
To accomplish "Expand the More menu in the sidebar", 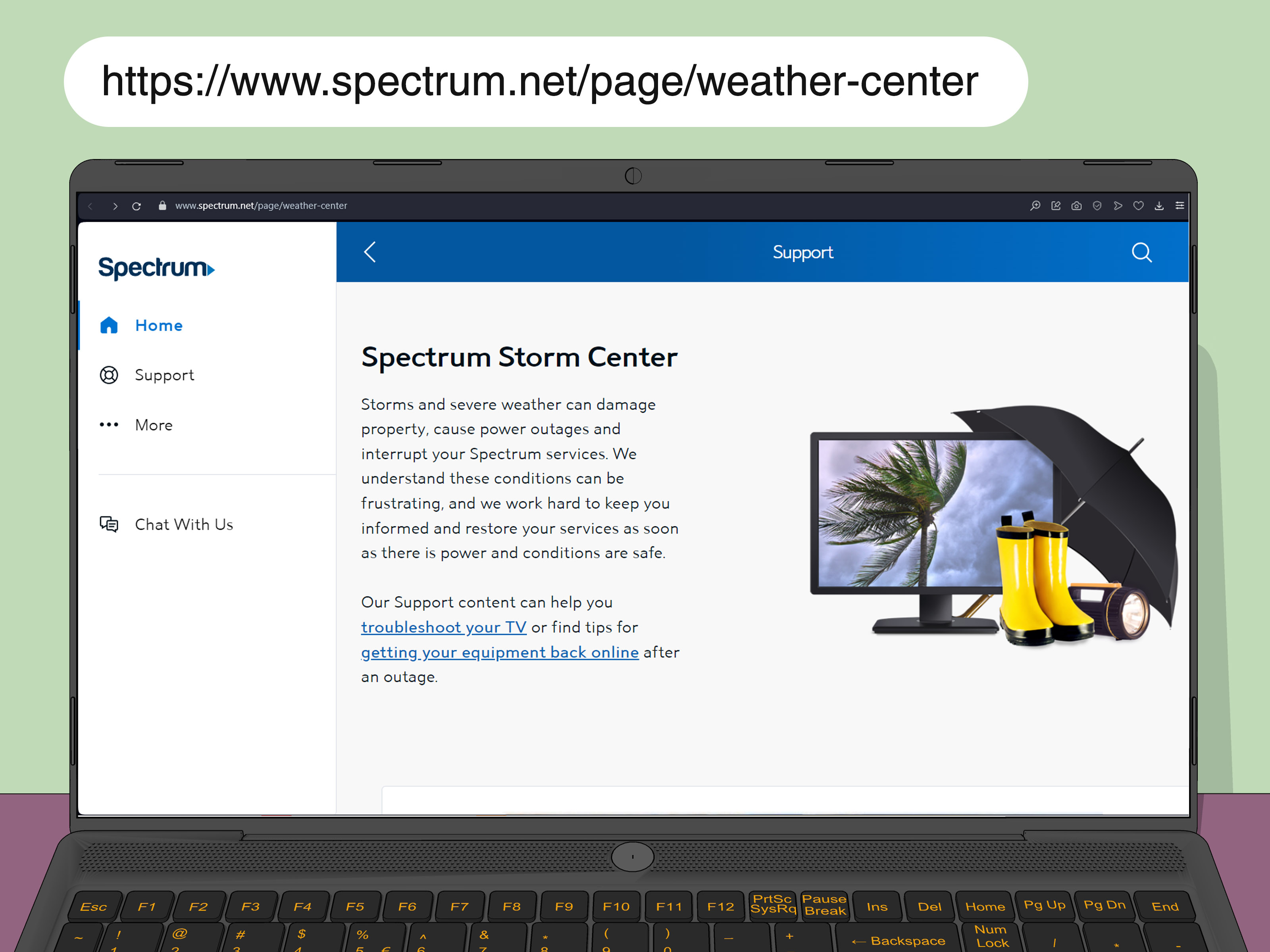I will tap(153, 425).
